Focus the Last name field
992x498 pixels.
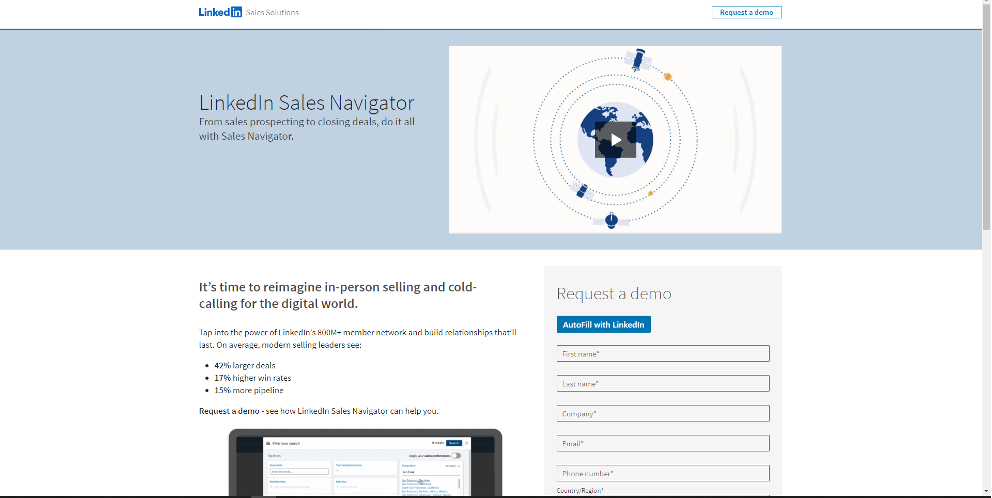click(x=663, y=383)
